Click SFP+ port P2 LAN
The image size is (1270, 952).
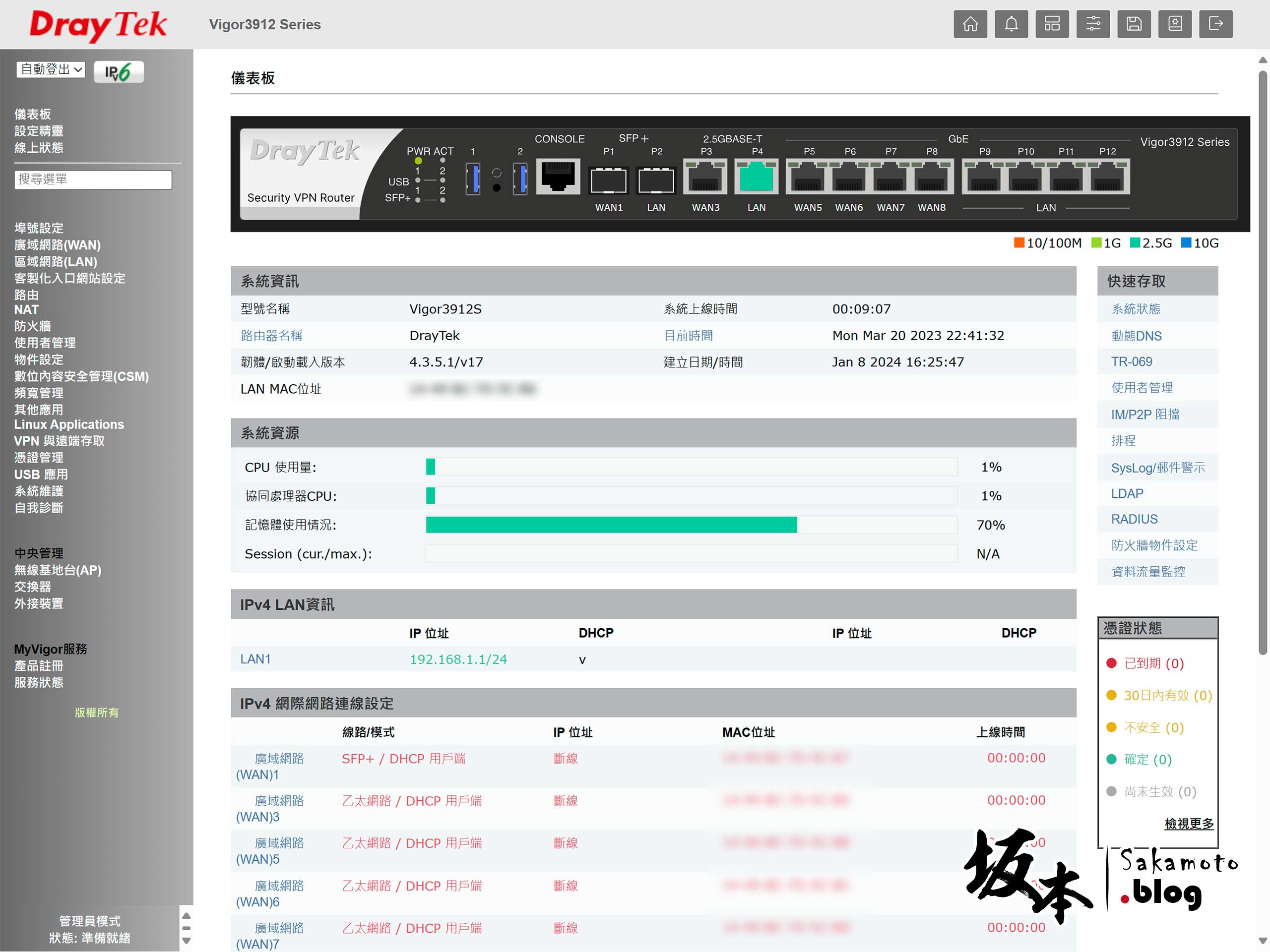pyautogui.click(x=656, y=180)
